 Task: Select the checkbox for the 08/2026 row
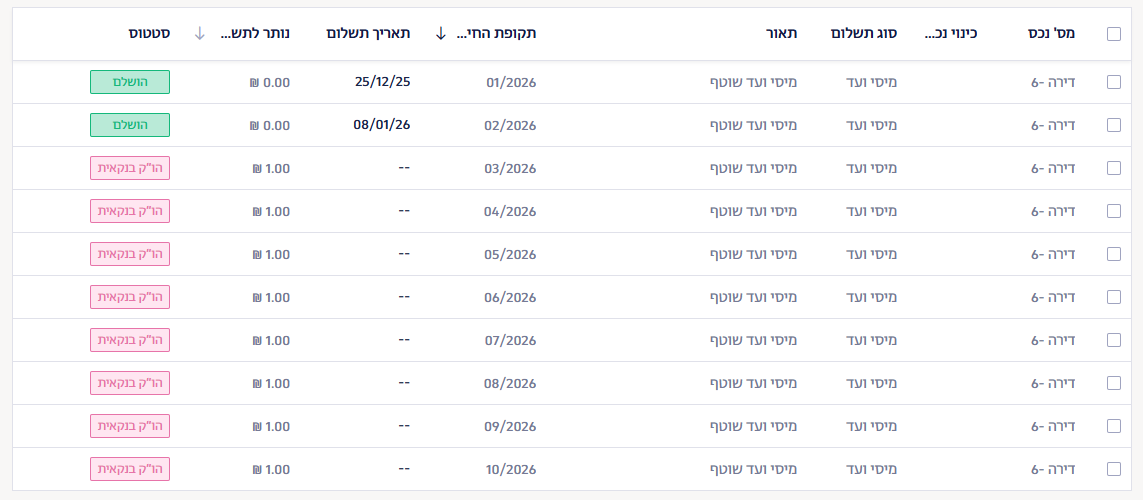pos(1114,383)
